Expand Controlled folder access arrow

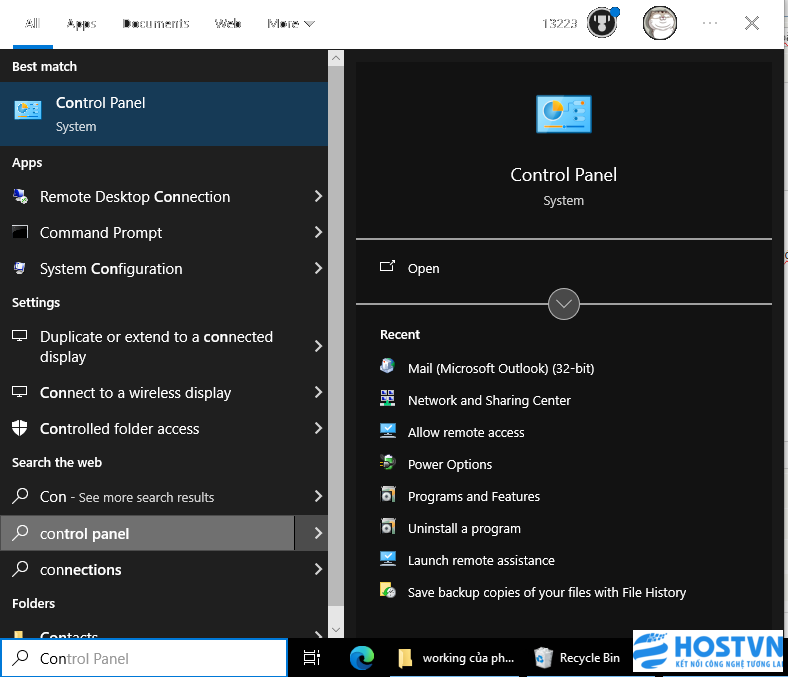point(318,428)
